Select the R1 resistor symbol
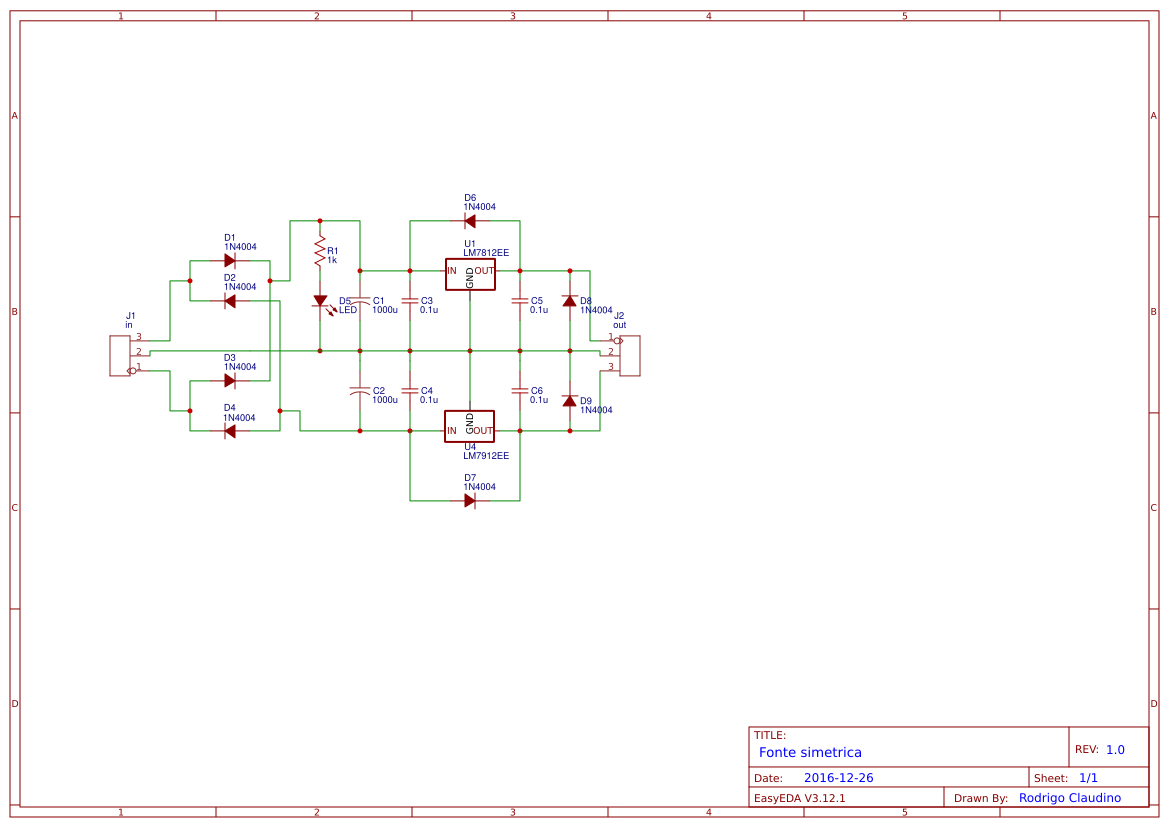The width and height of the screenshot is (1169, 827). coord(321,252)
